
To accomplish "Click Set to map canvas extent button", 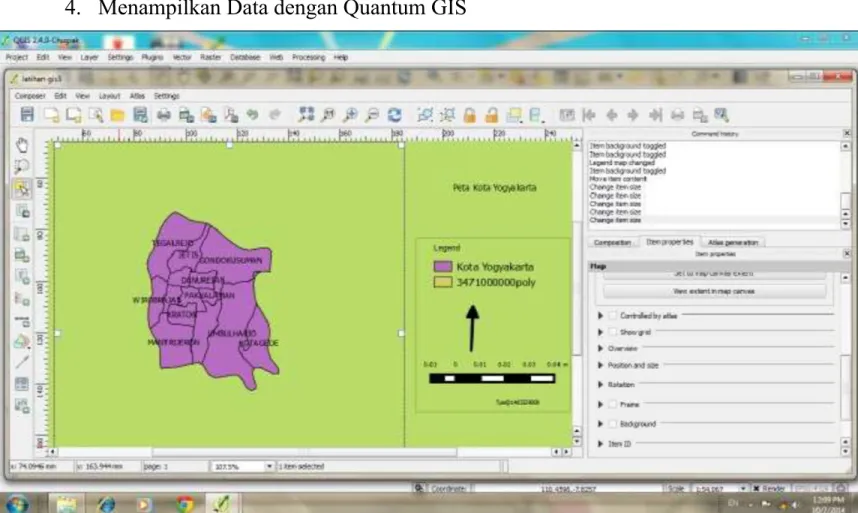I will (714, 274).
